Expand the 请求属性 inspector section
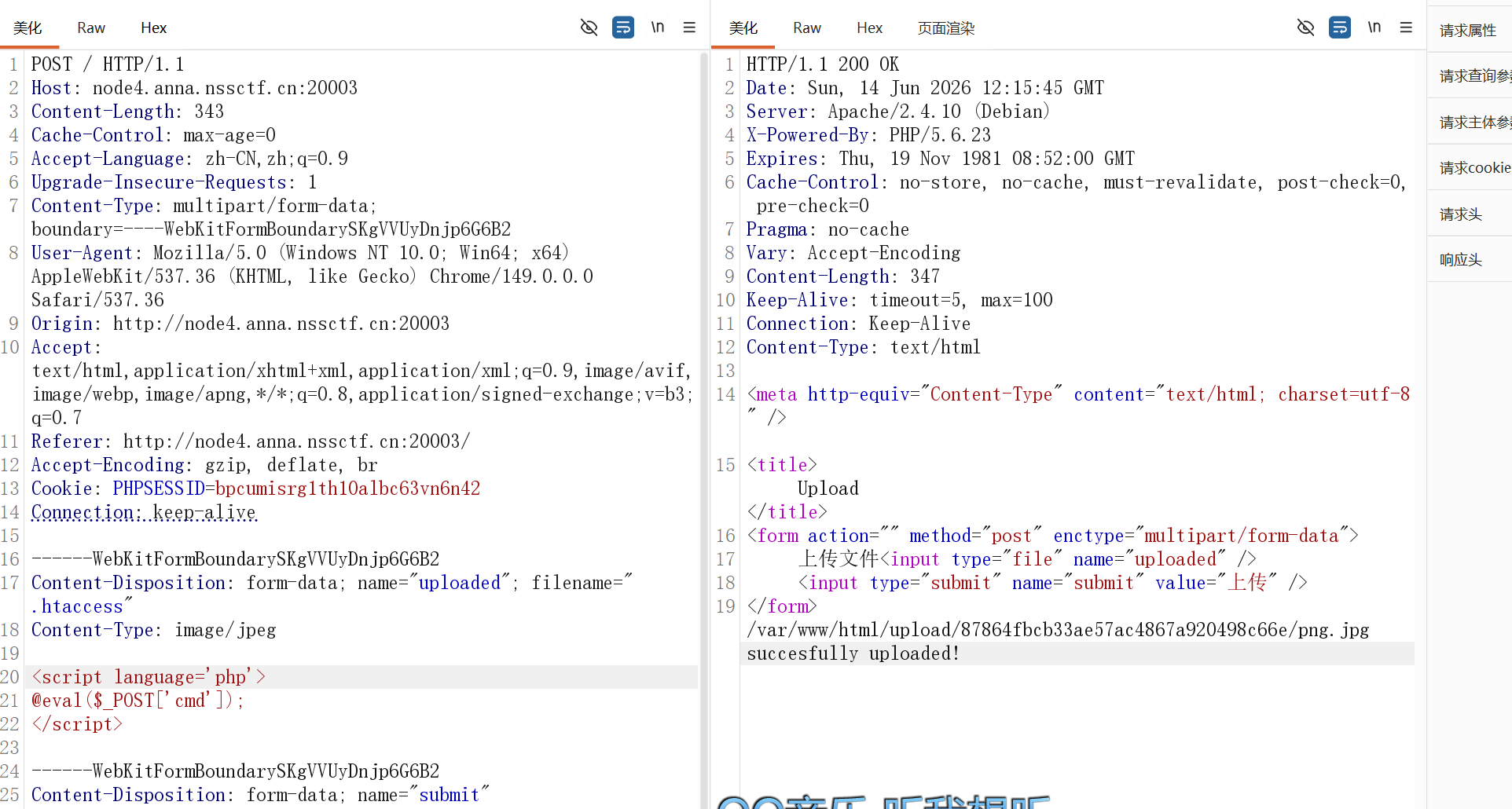Screen dimensions: 1512x809 [1469, 31]
